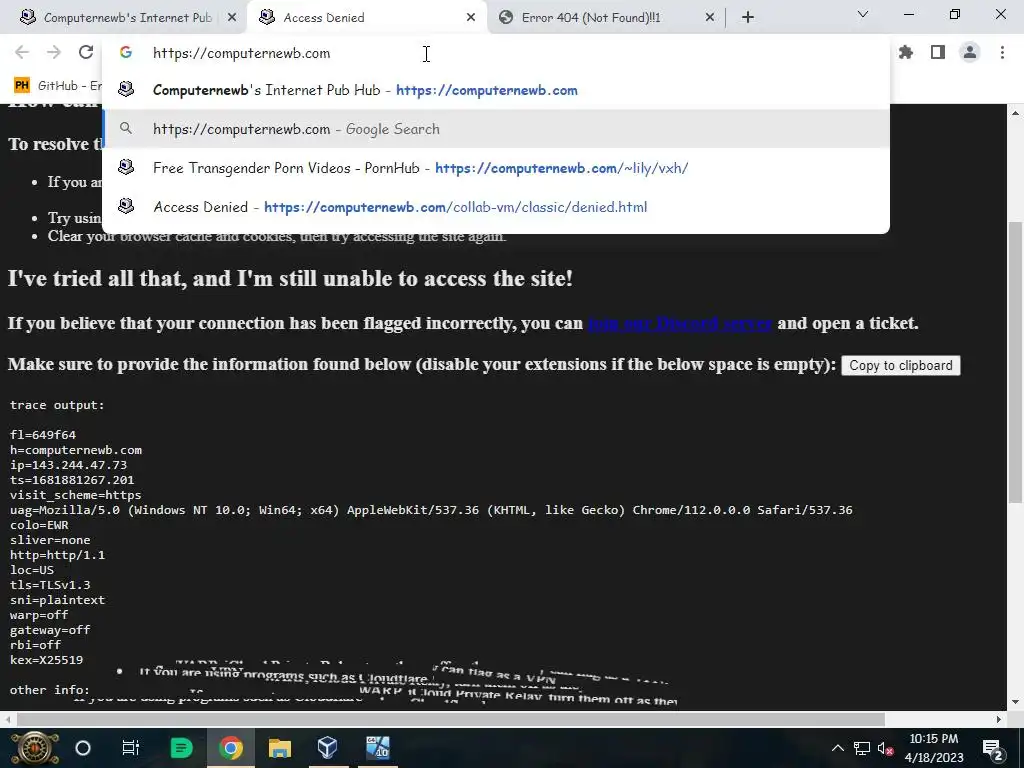1024x768 pixels.
Task: Click the Copy to clipboard button
Action: point(901,366)
